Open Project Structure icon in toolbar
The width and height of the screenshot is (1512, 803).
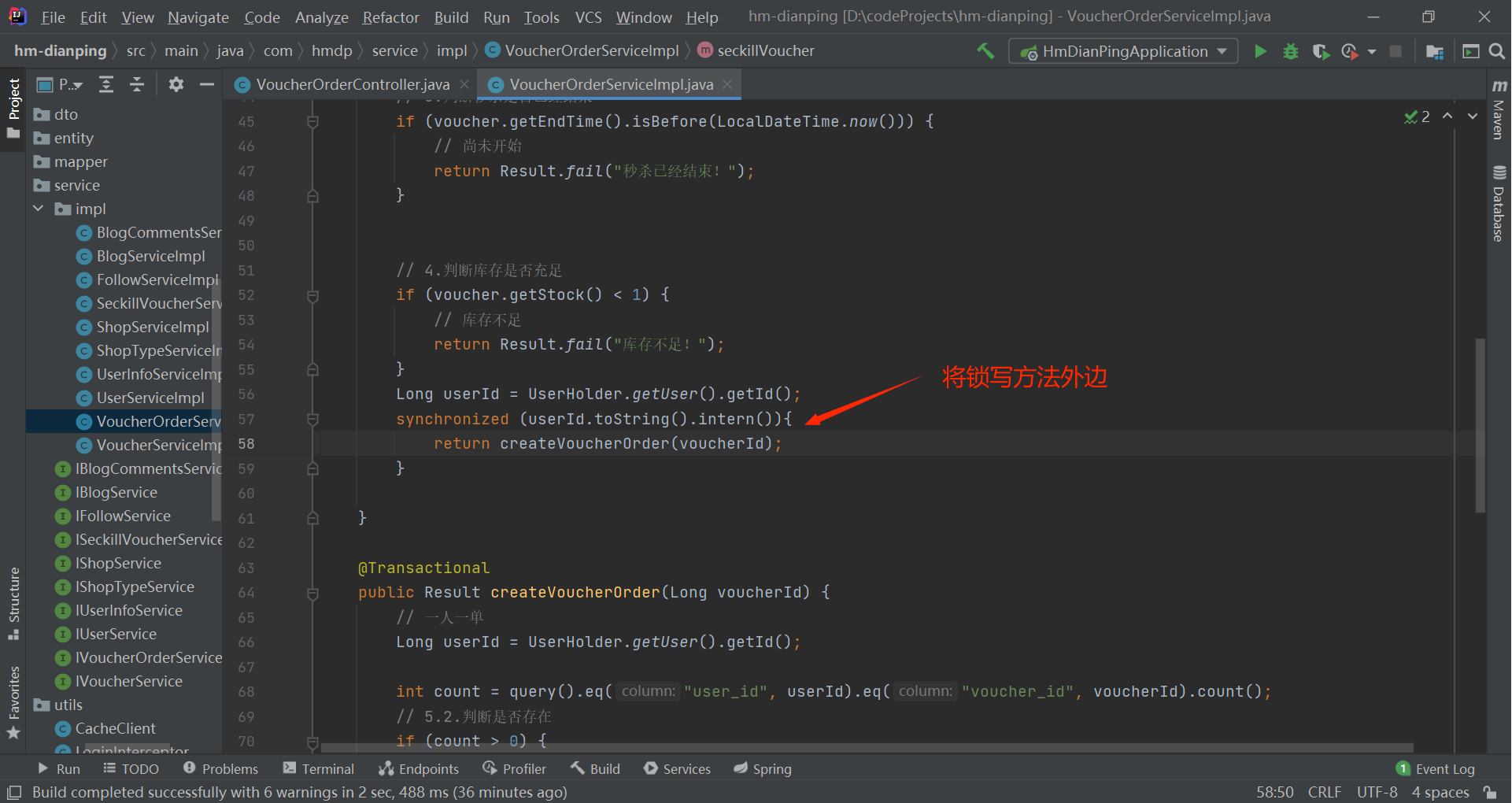1435,51
